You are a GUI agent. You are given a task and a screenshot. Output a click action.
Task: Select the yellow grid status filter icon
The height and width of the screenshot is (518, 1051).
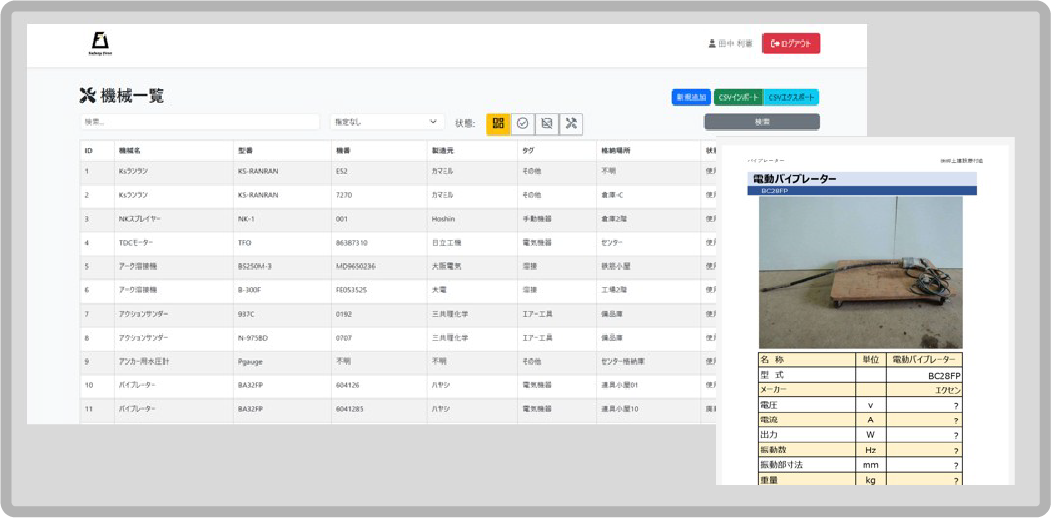tap(498, 123)
